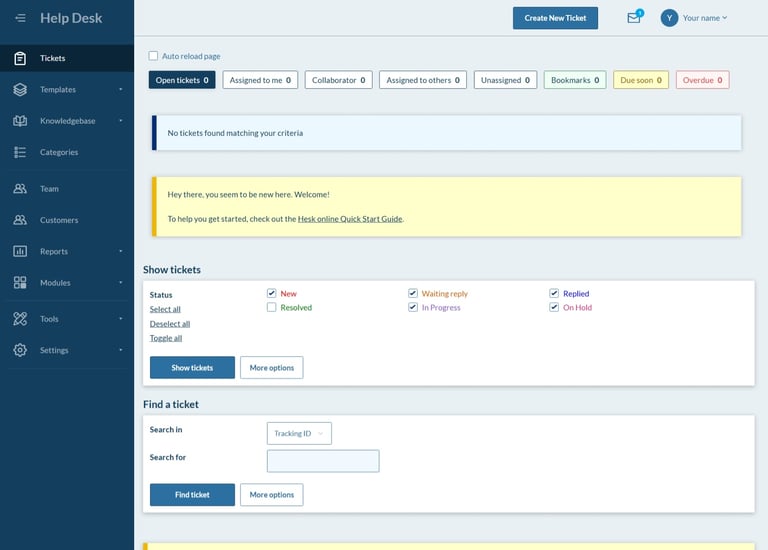The height and width of the screenshot is (550, 768).
Task: Click the Settings gear icon
Action: pyautogui.click(x=20, y=350)
